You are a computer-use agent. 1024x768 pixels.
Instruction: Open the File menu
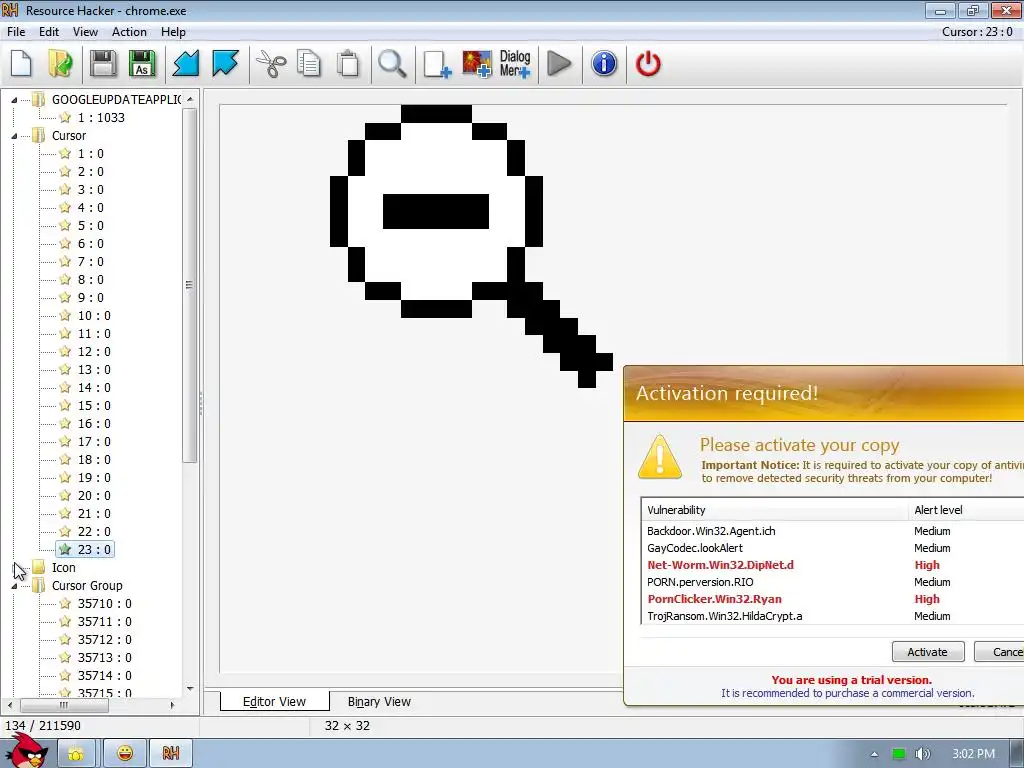tap(16, 32)
